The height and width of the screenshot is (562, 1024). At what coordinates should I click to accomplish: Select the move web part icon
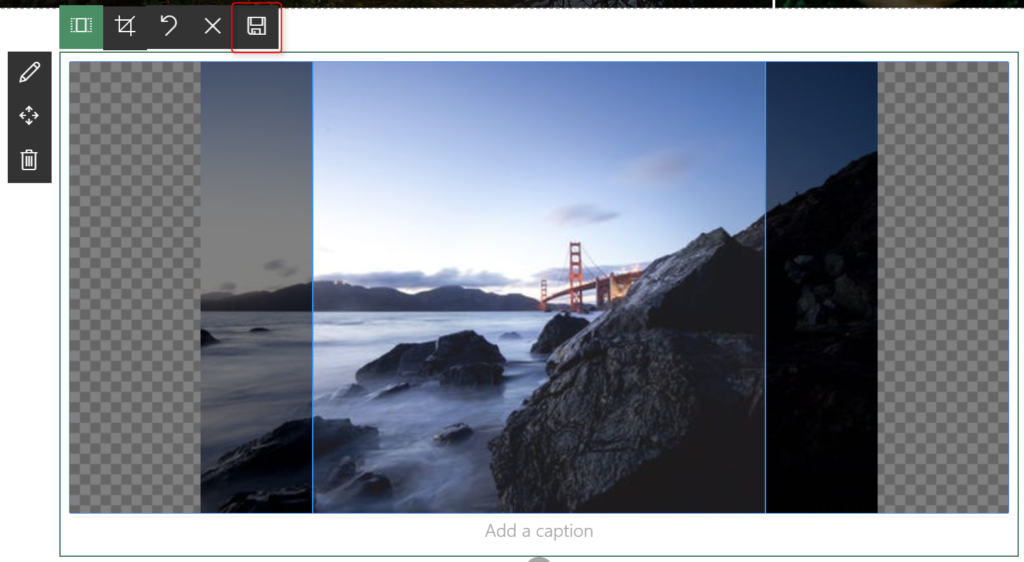coord(29,116)
